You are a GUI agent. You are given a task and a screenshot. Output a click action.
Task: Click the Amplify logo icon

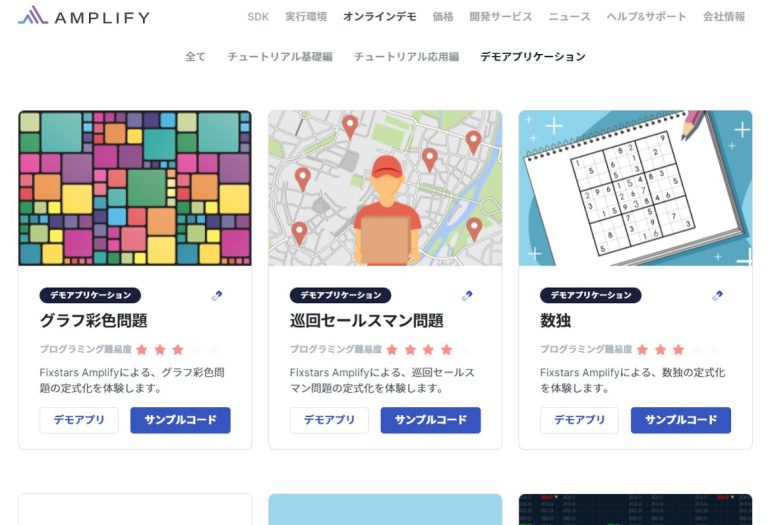(x=33, y=15)
